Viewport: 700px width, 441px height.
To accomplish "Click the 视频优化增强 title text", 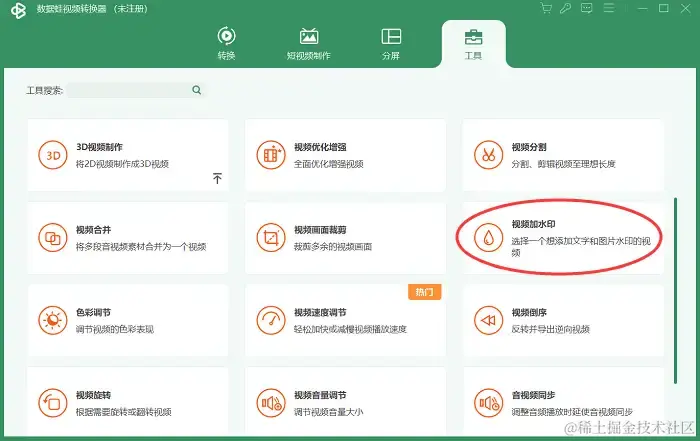I will [x=320, y=147].
